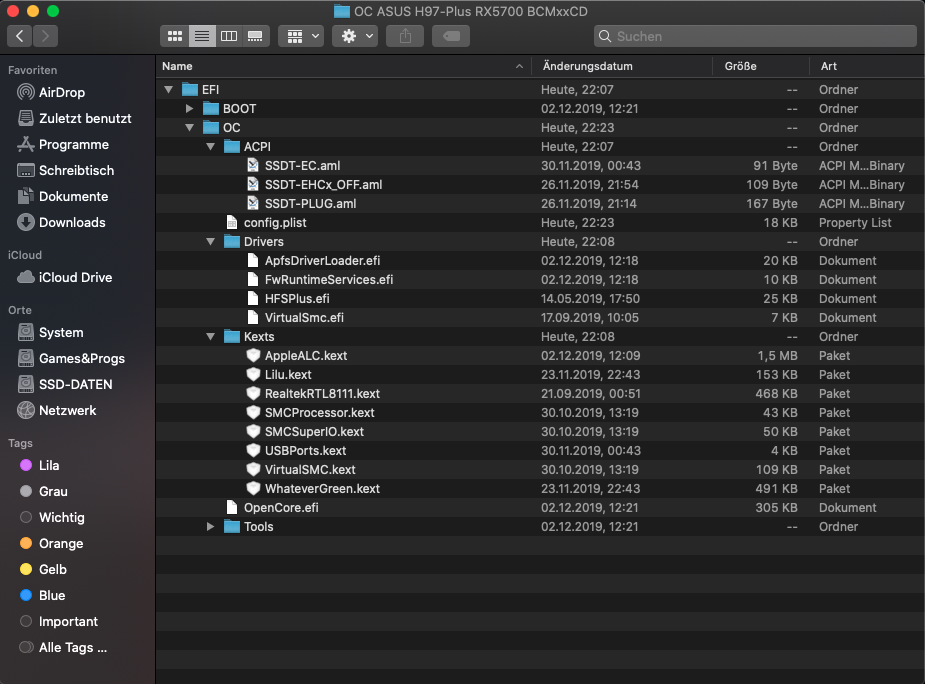This screenshot has width=925, height=684.
Task: Click the window title folder proxy icon
Action: click(x=342, y=11)
